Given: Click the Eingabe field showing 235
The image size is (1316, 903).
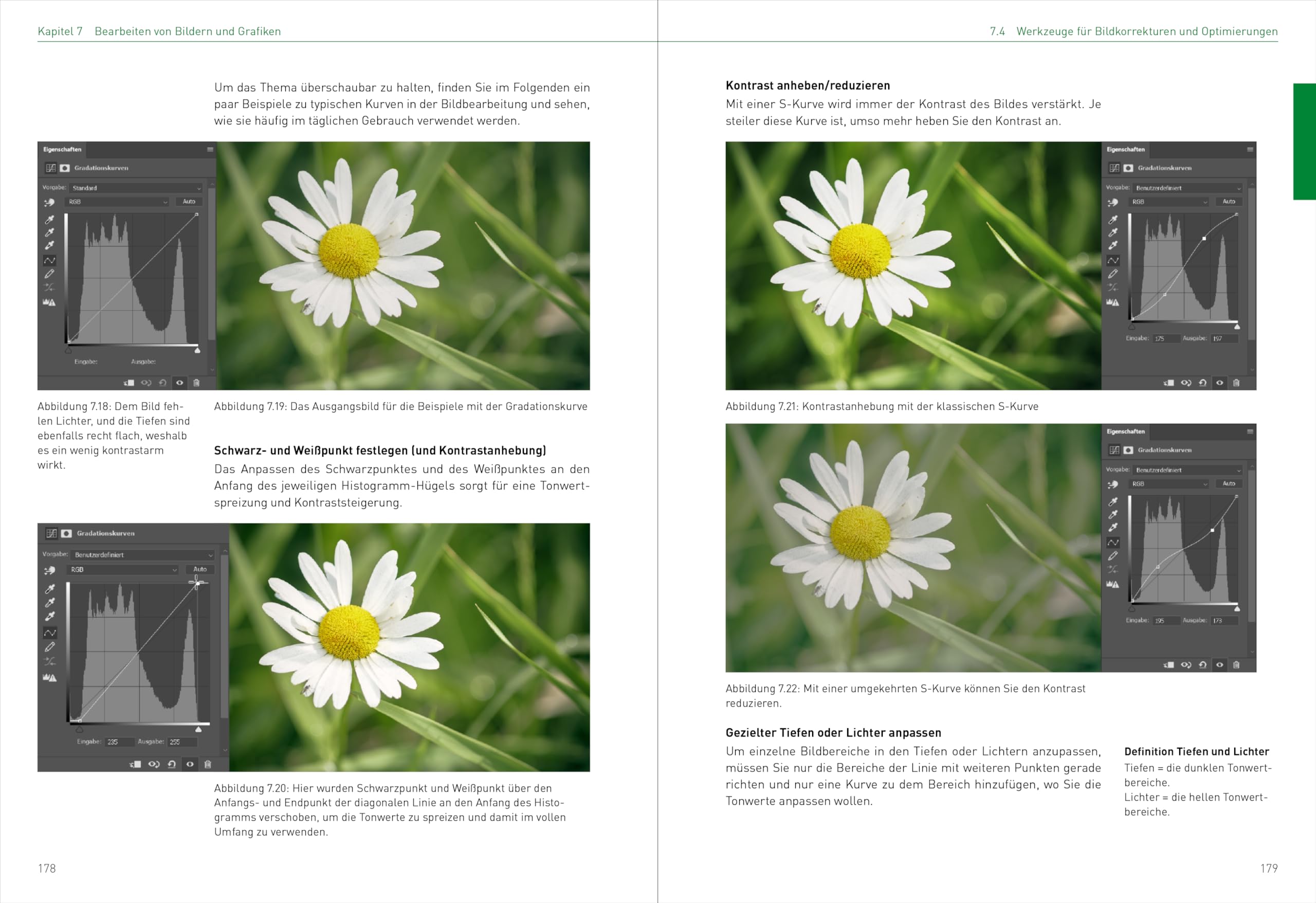Looking at the screenshot, I should pyautogui.click(x=119, y=742).
